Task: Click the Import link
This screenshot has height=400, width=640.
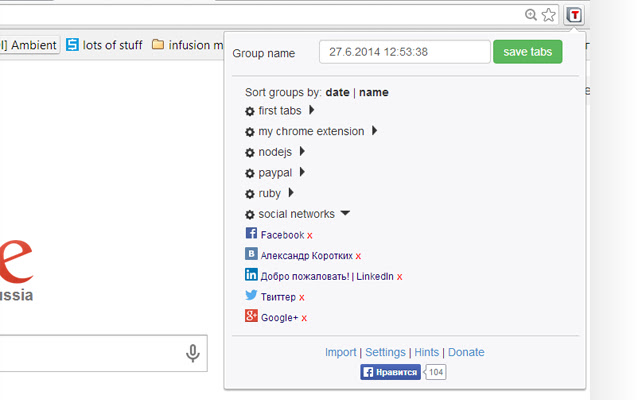Action: (340, 352)
